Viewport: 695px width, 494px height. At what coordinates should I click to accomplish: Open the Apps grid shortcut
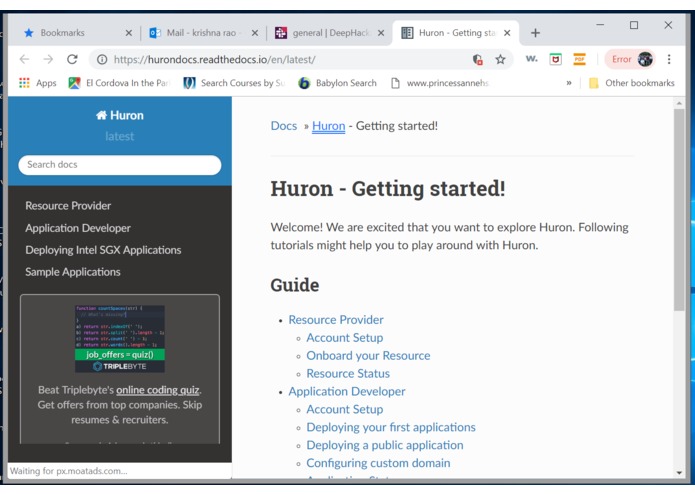tap(38, 83)
